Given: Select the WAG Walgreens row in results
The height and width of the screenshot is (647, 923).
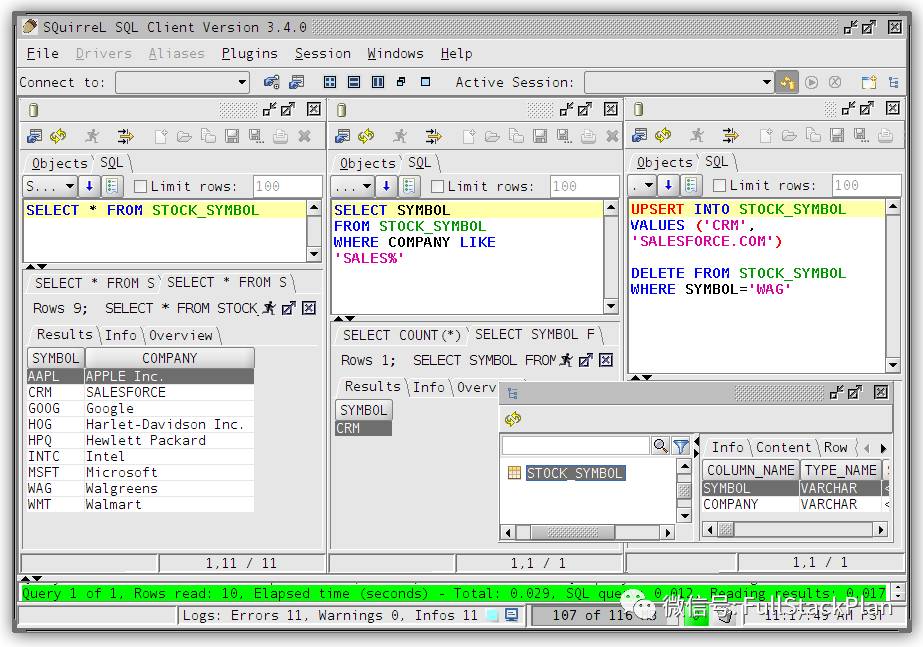Looking at the screenshot, I should click(100, 488).
